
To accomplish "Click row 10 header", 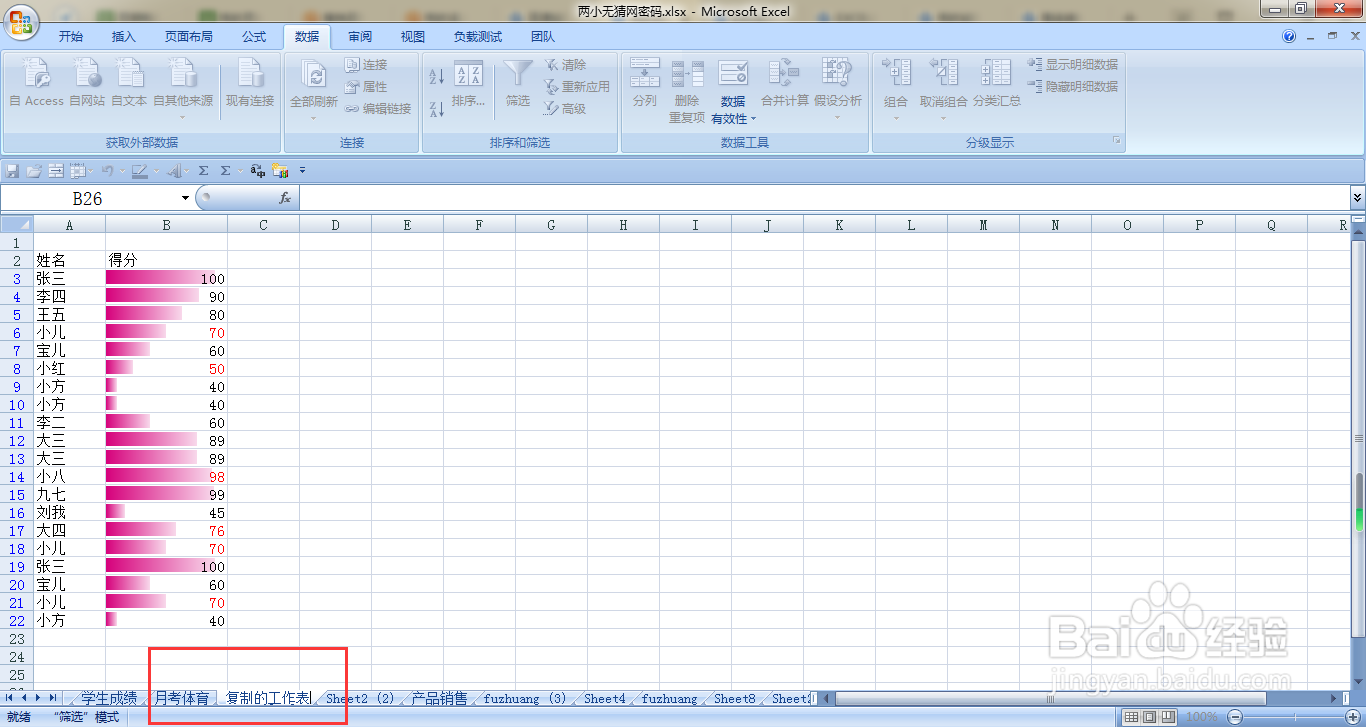I will (16, 405).
